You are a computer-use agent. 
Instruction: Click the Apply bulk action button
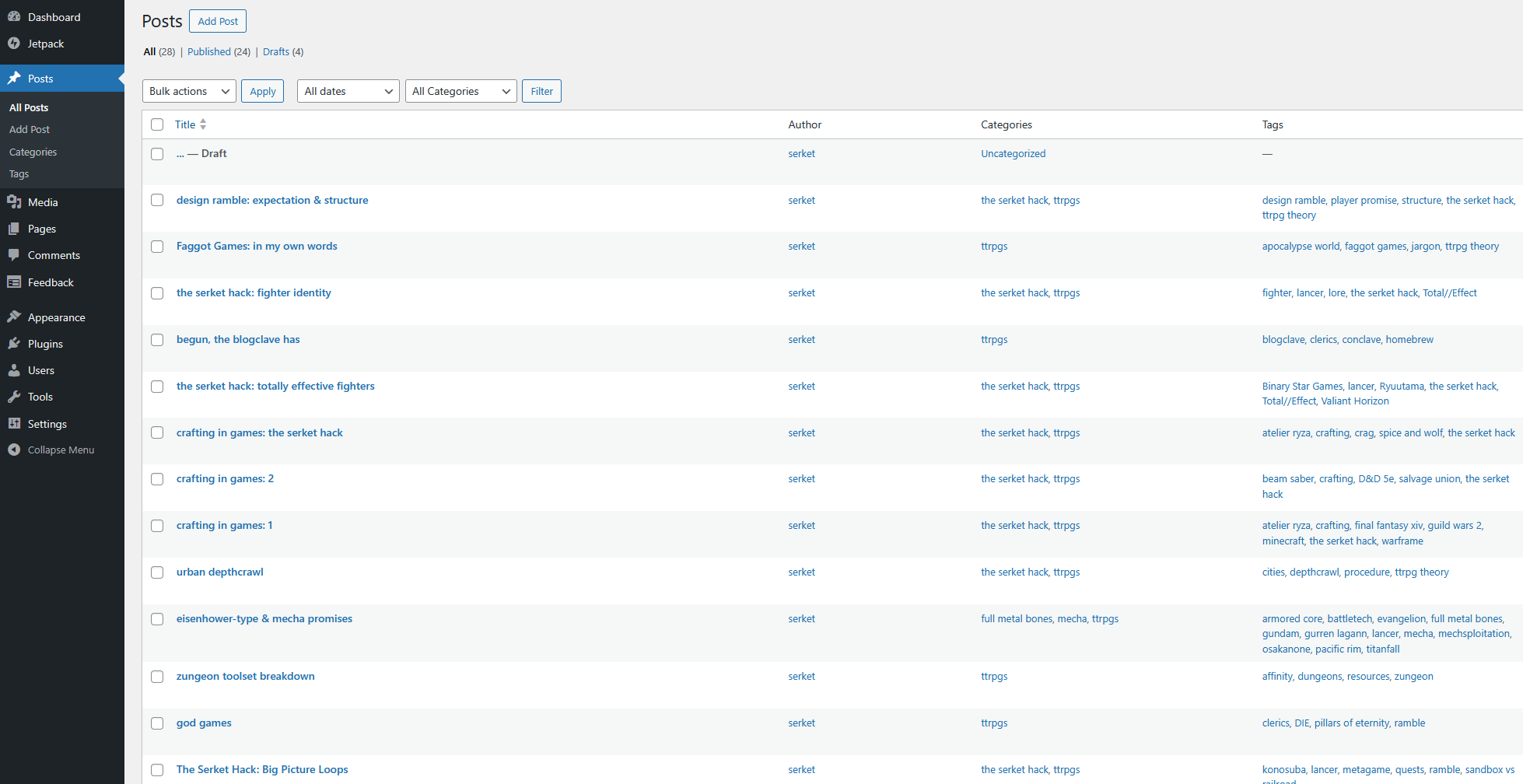(x=263, y=91)
